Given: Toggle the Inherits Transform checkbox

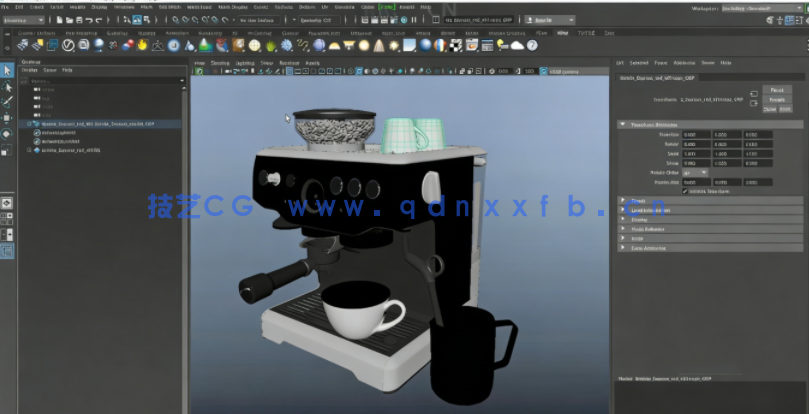Looking at the screenshot, I should tap(685, 190).
